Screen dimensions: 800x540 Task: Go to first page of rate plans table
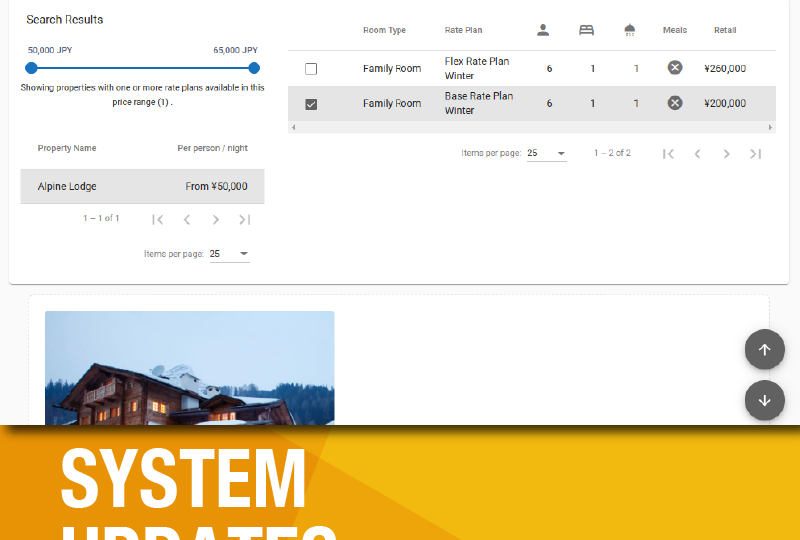[668, 154]
